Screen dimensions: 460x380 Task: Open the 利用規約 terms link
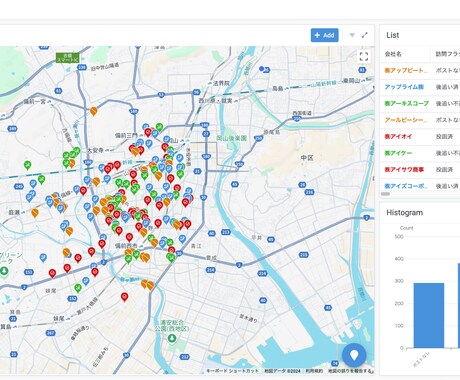(314, 371)
